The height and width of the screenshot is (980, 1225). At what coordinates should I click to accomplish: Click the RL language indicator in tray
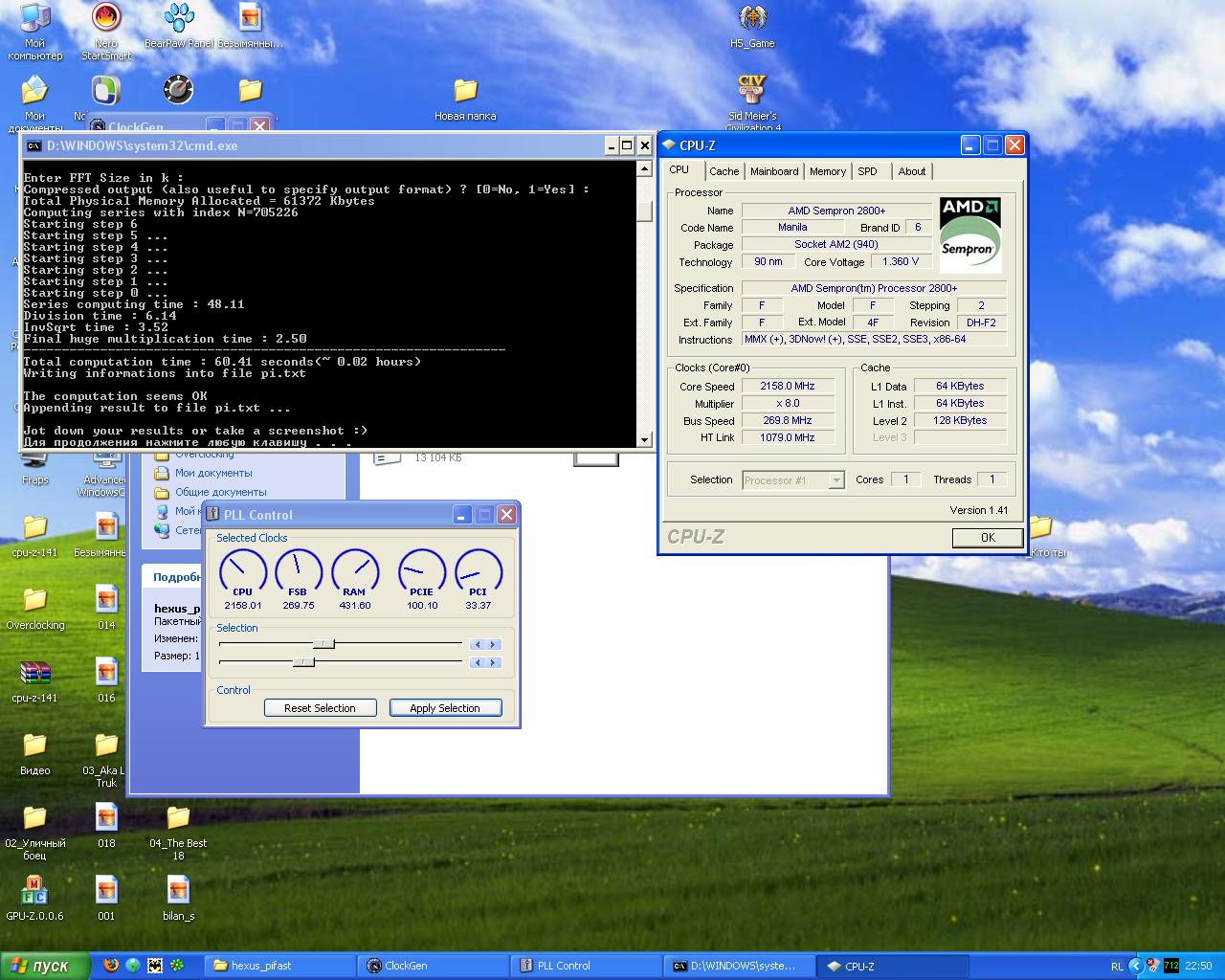tap(1117, 967)
